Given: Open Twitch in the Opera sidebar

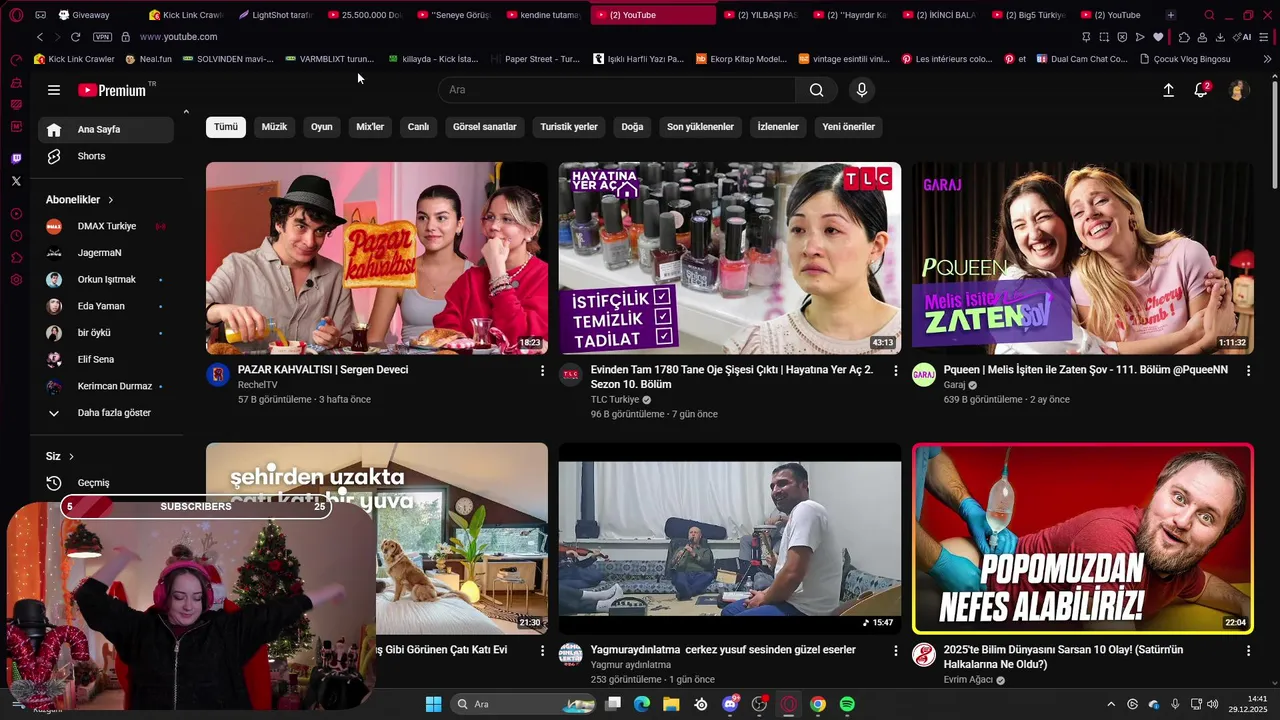Looking at the screenshot, I should (16, 159).
